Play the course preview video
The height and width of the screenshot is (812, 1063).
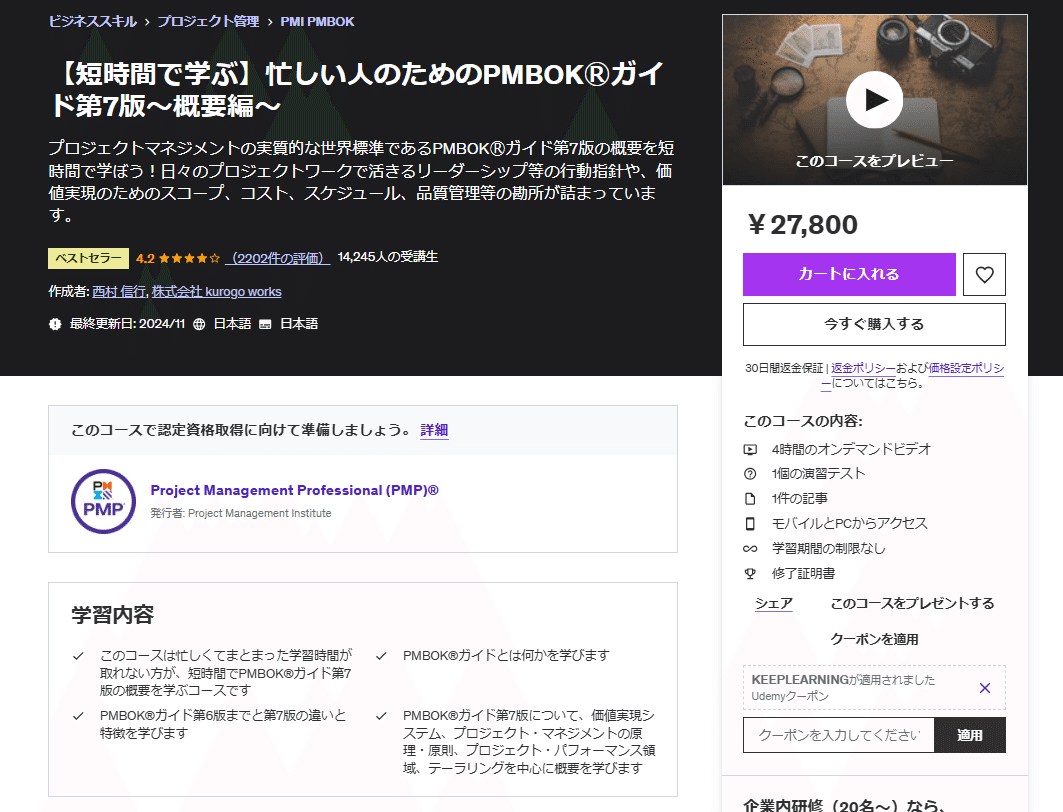tap(875, 100)
